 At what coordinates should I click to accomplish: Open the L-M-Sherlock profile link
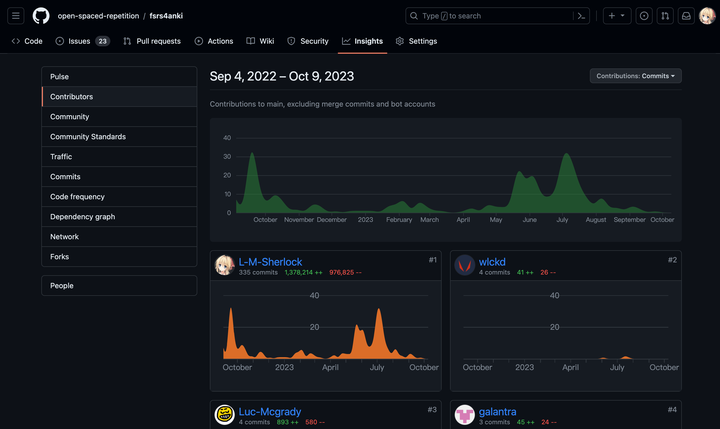[x=270, y=262]
